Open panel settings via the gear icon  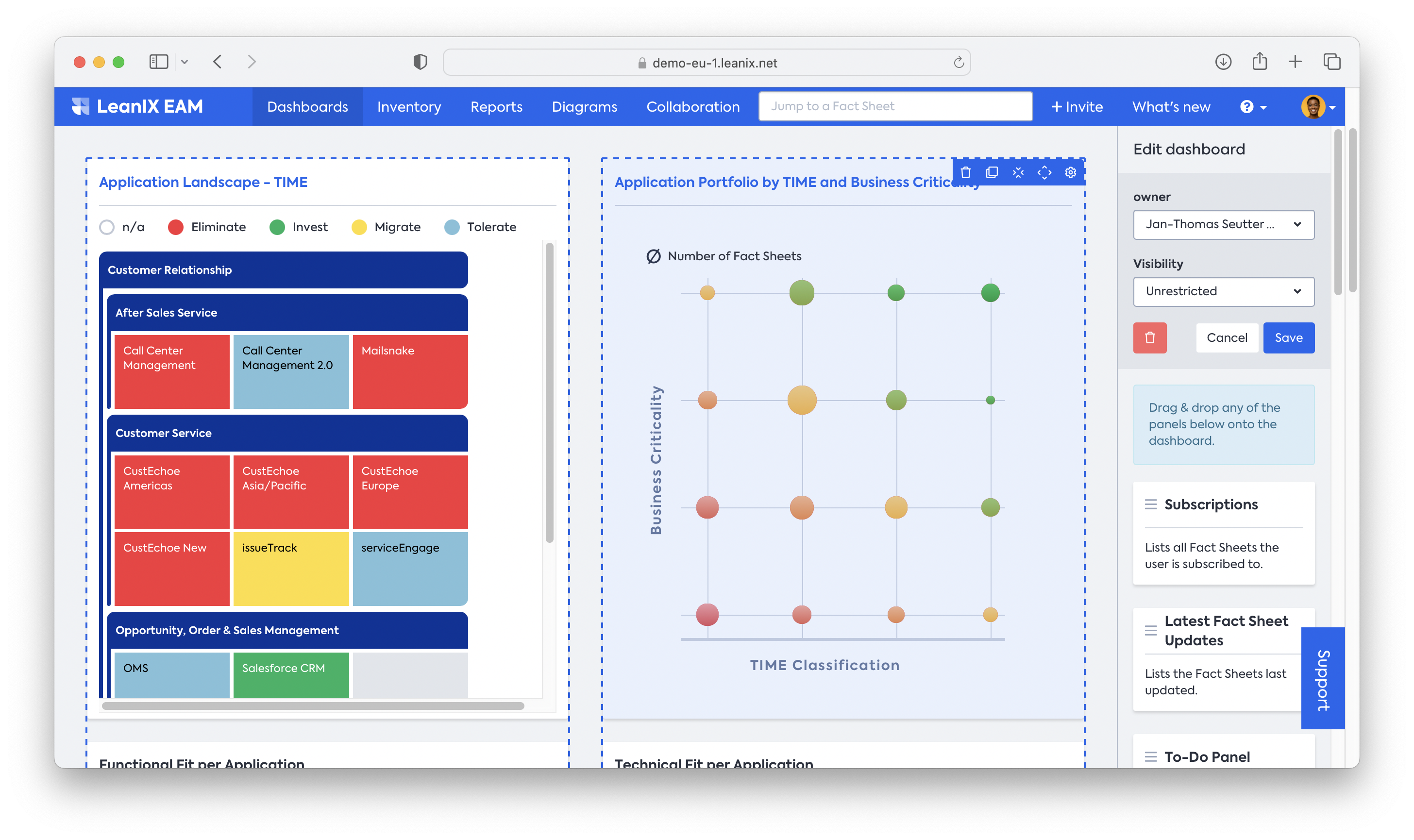(x=1070, y=173)
